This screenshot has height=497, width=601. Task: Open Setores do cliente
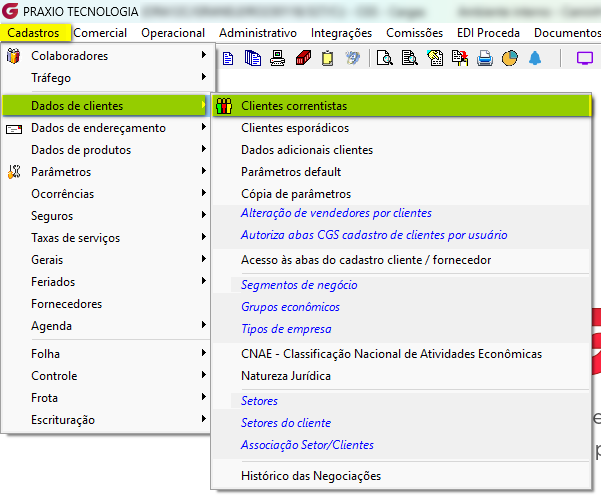(401, 423)
